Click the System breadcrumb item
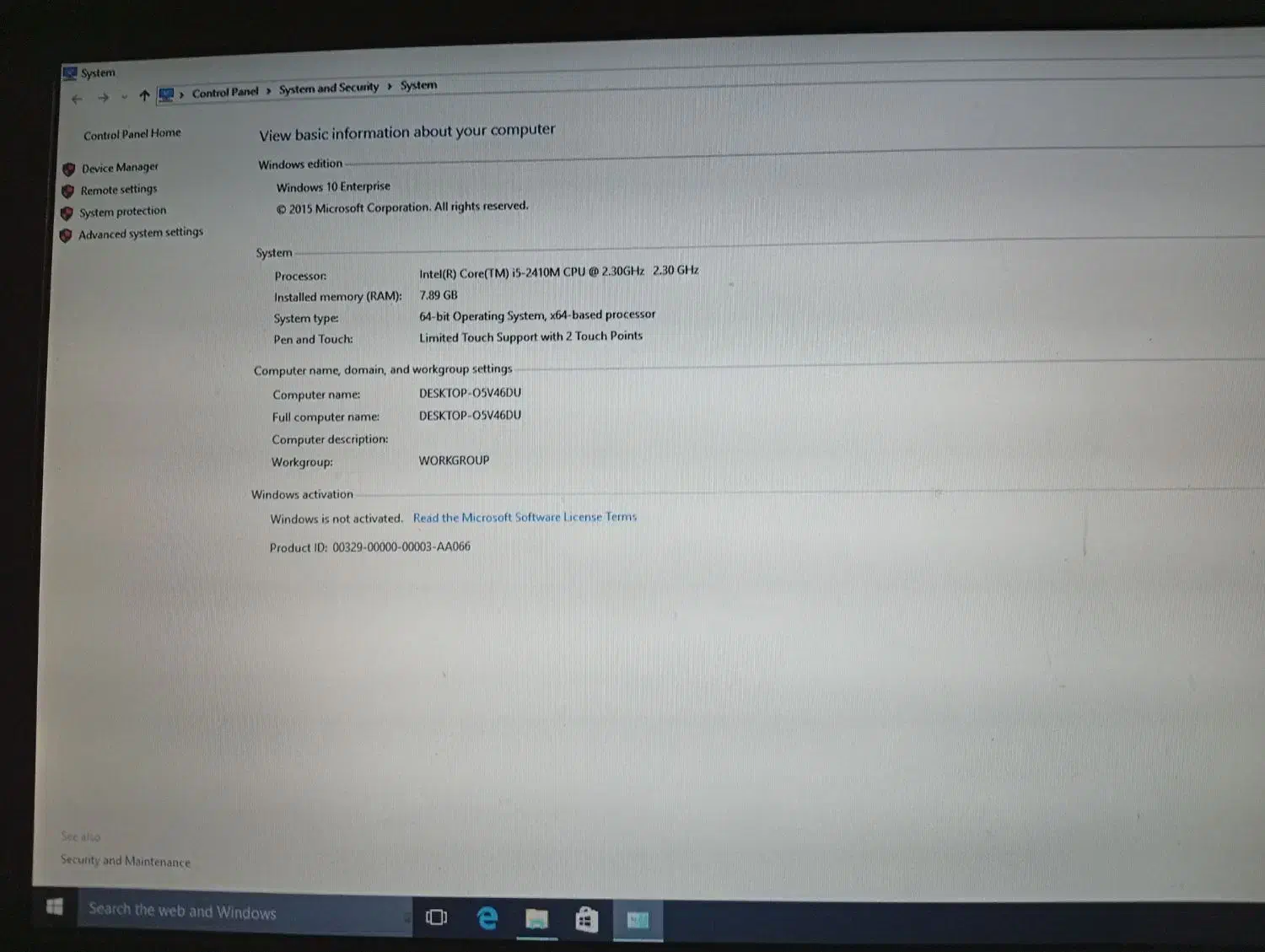The height and width of the screenshot is (952, 1265). click(x=419, y=85)
